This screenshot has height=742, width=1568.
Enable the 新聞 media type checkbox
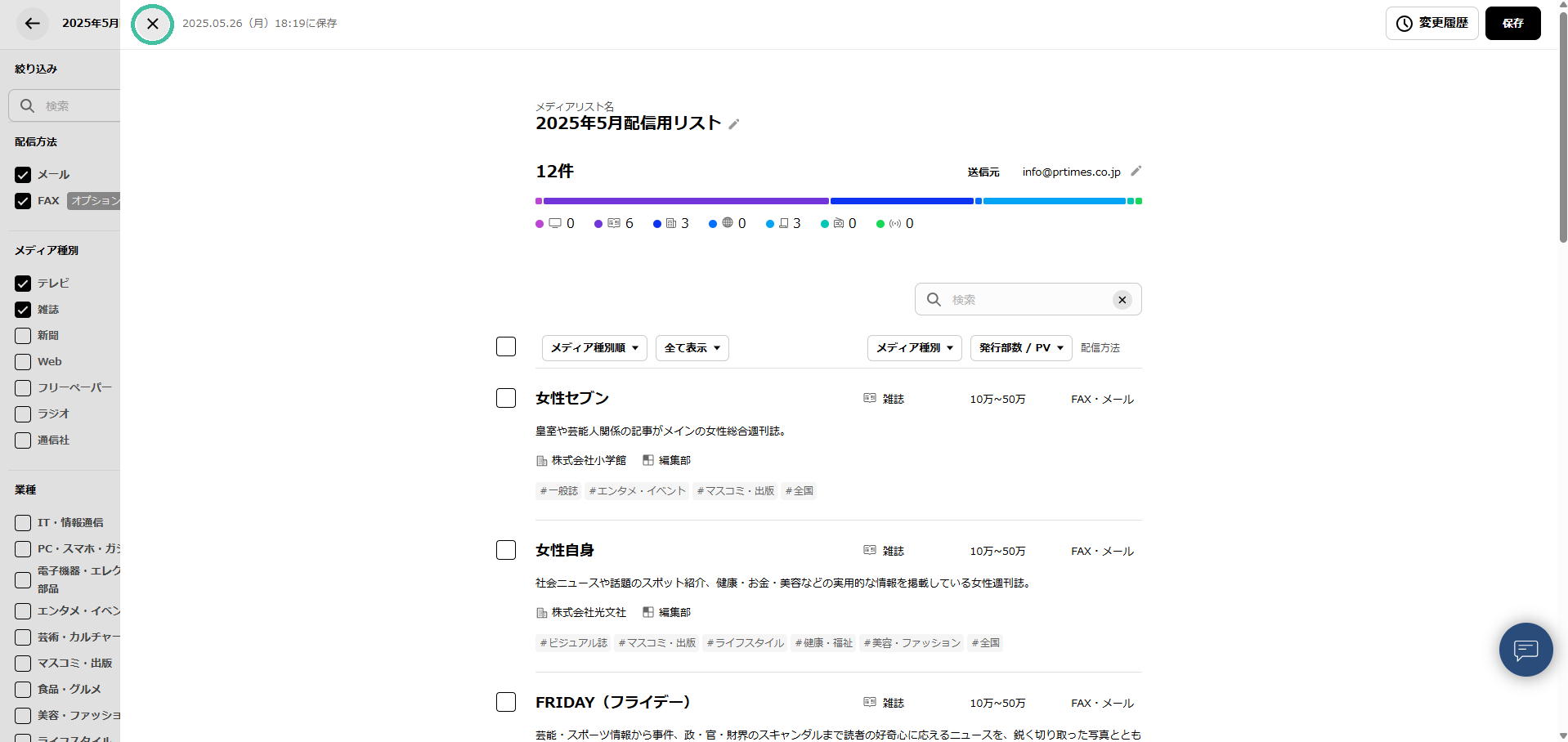(23, 336)
